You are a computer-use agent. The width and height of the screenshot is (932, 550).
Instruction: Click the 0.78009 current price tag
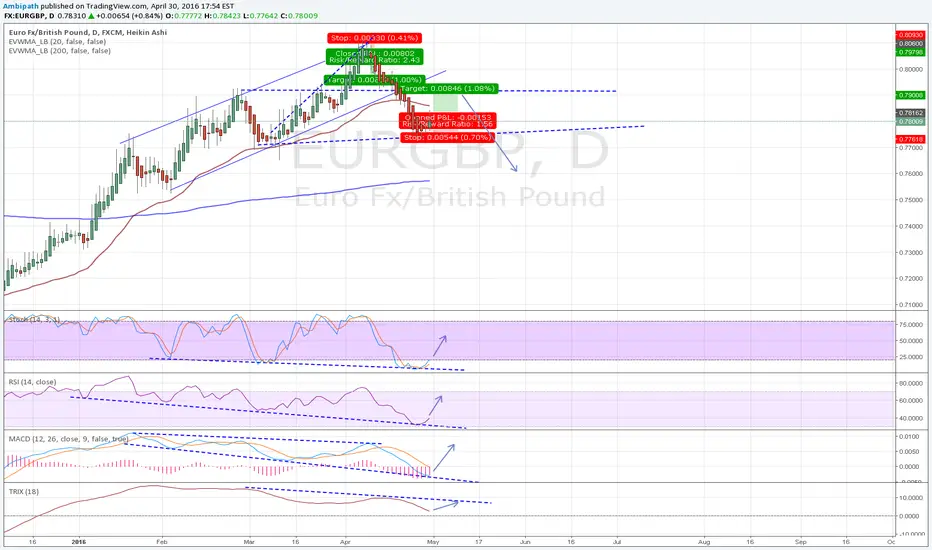click(x=911, y=121)
